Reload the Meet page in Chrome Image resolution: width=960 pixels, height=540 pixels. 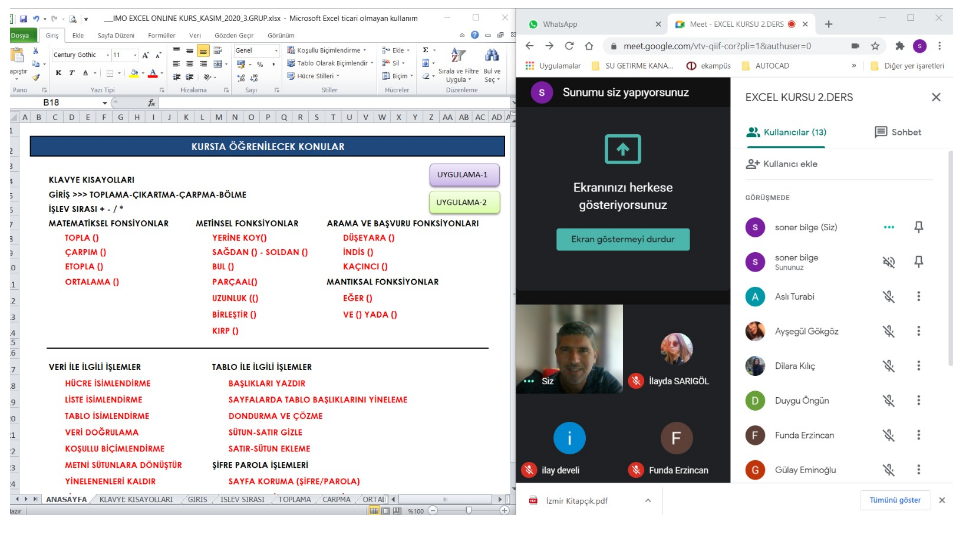(x=569, y=46)
